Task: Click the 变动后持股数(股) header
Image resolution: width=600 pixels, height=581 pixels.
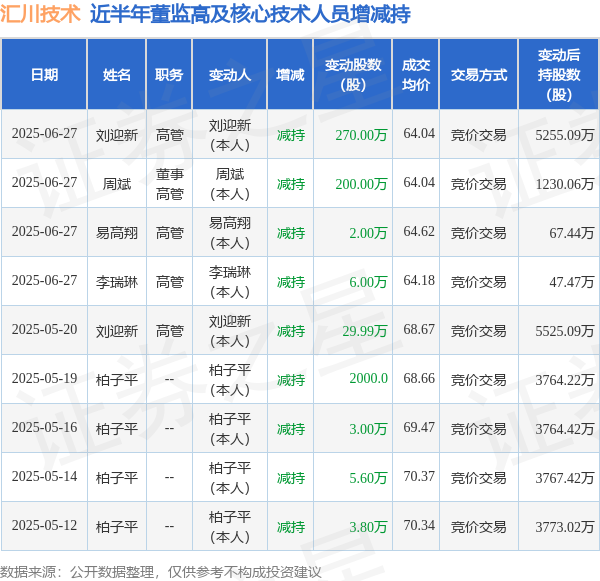Action: point(559,74)
